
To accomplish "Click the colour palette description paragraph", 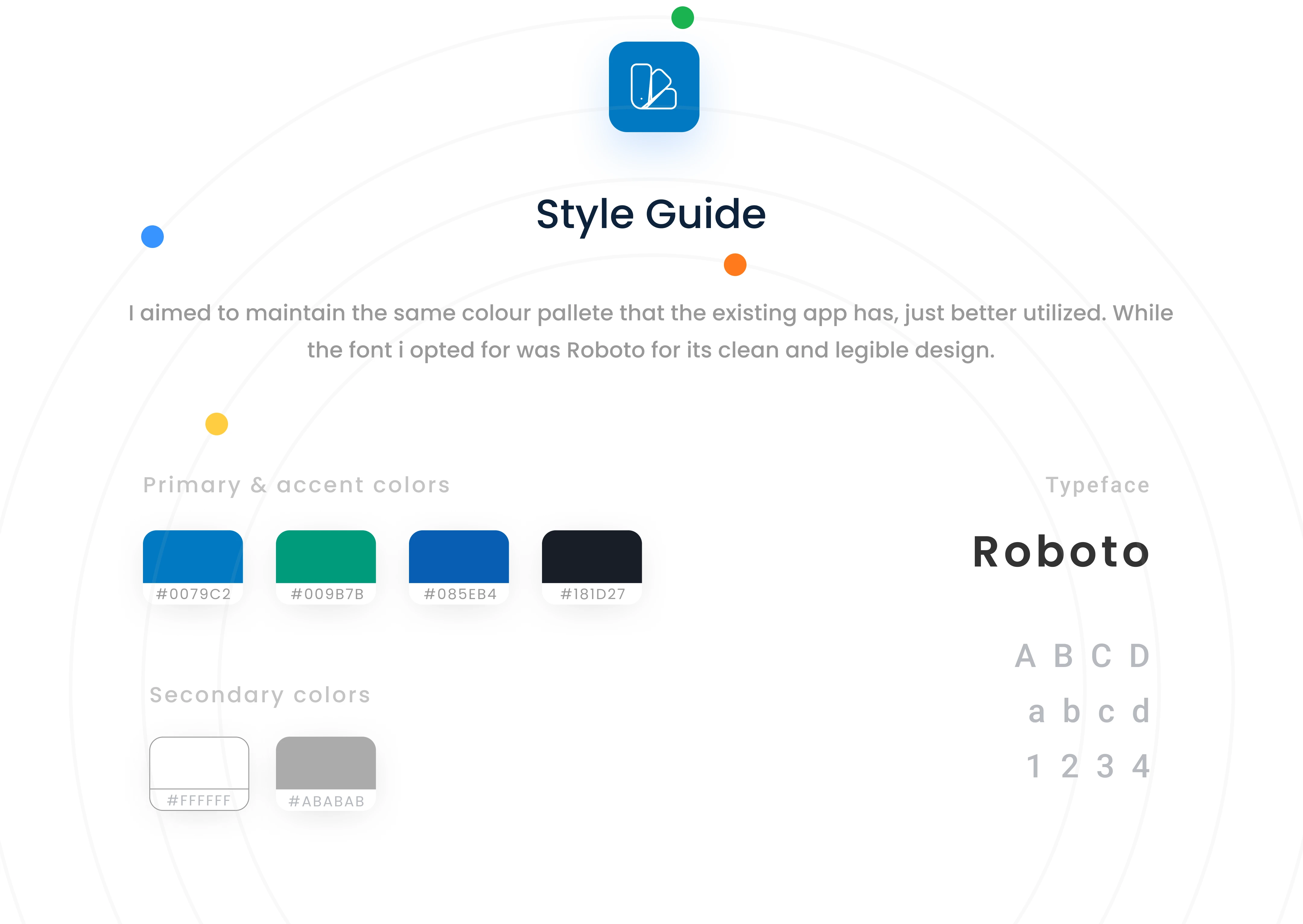I will 651,331.
